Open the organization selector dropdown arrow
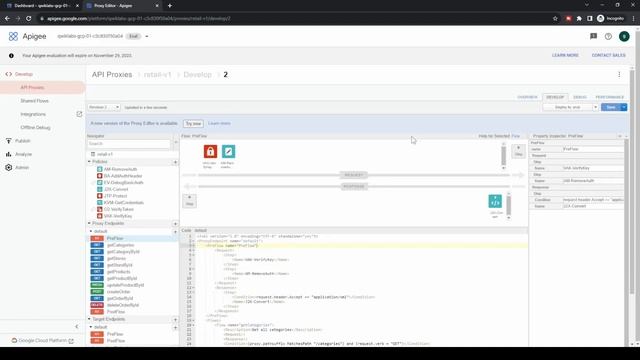The image size is (640, 360). coord(147,36)
